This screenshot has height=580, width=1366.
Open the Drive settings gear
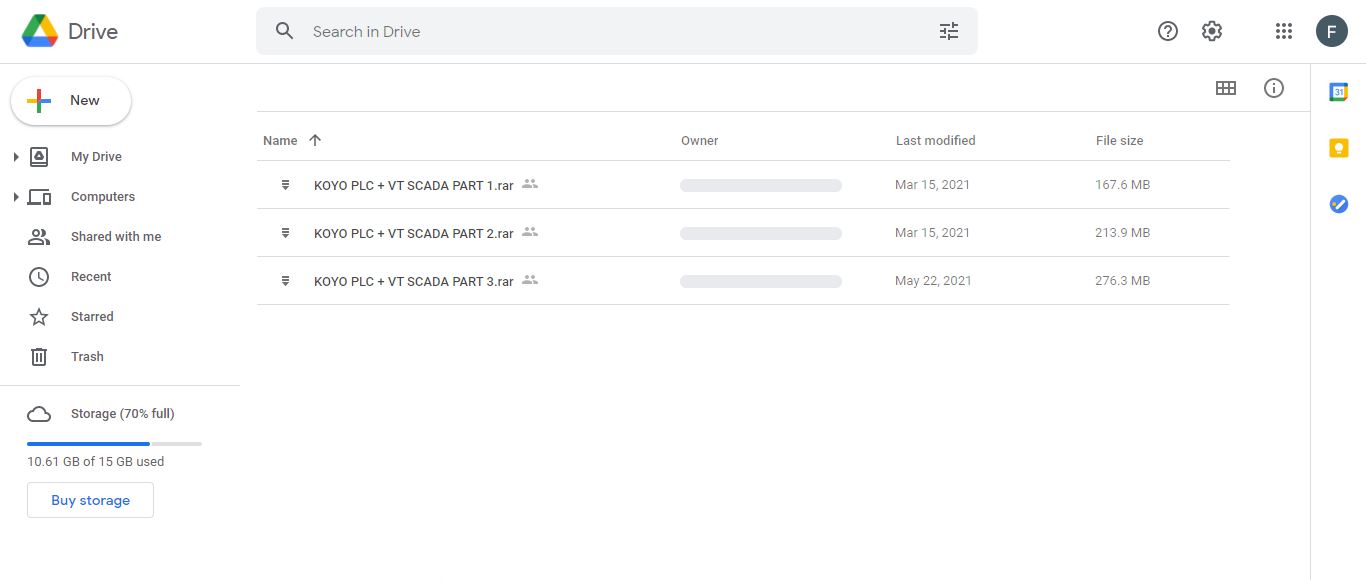click(1211, 31)
